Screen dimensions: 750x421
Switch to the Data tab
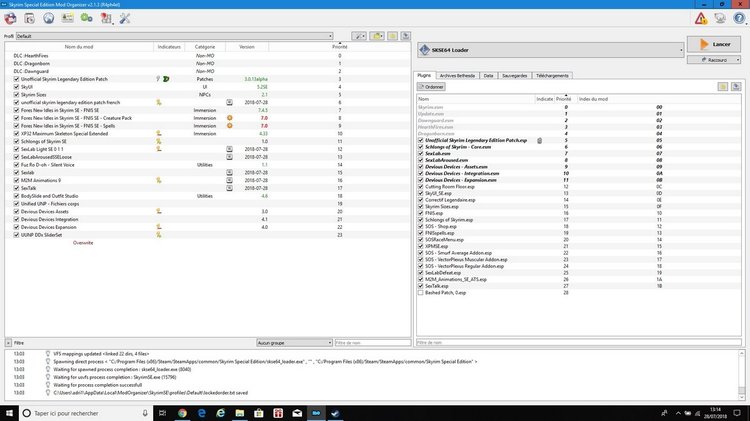(x=488, y=76)
